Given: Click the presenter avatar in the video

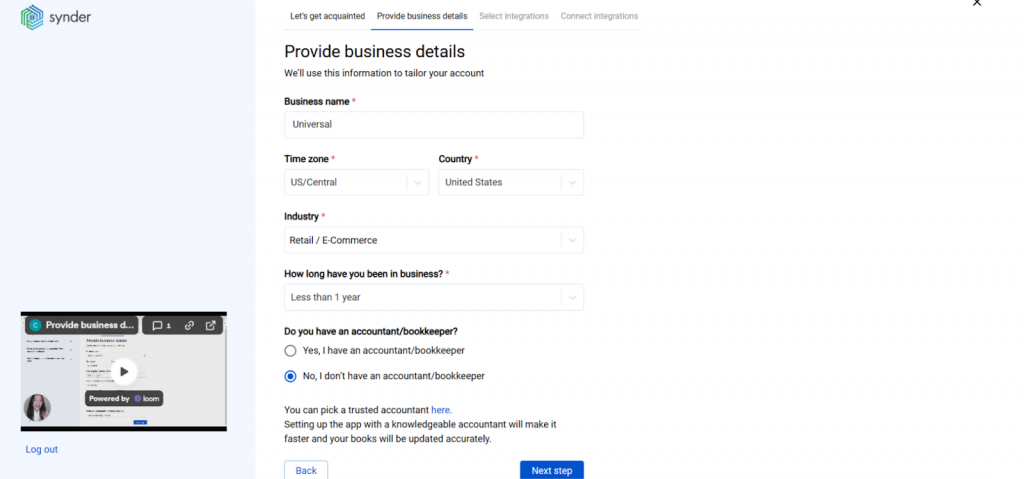Looking at the screenshot, I should coord(38,407).
